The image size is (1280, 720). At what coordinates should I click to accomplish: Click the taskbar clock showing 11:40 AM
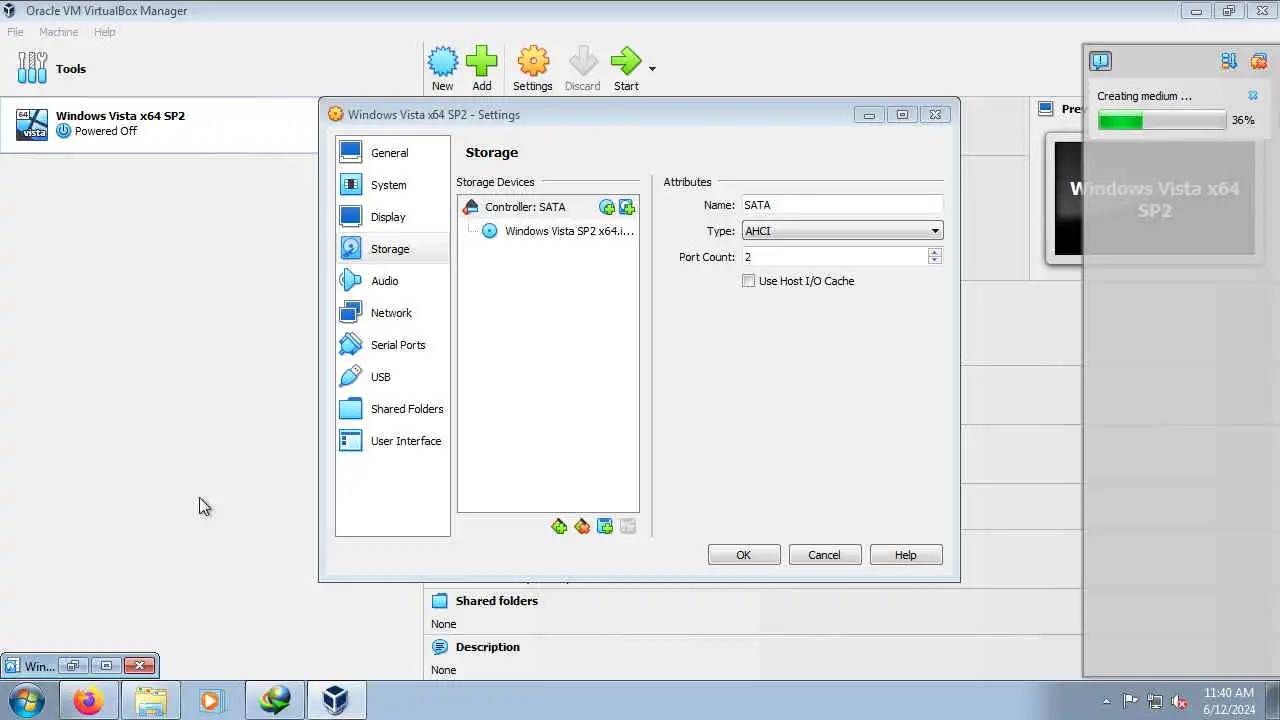coord(1229,701)
